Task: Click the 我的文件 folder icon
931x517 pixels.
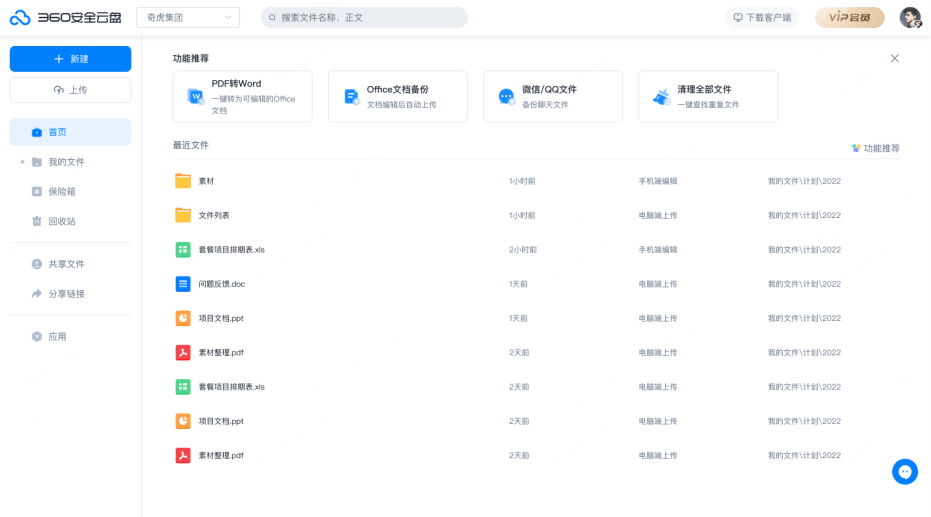Action: (37, 162)
